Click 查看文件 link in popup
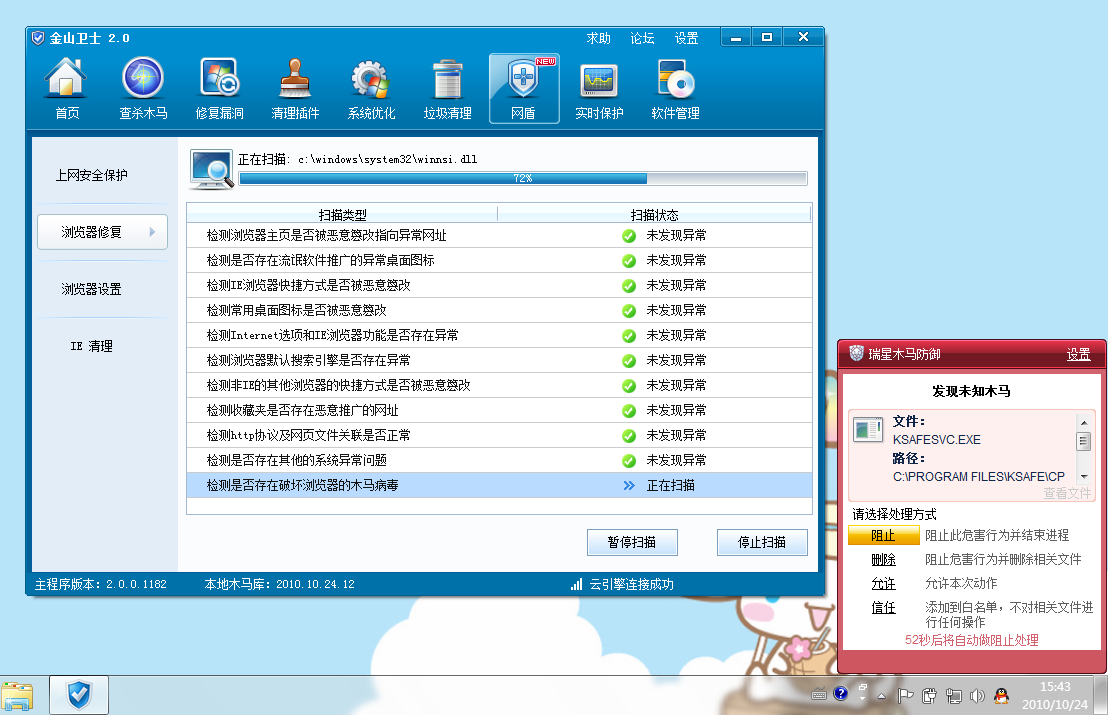The height and width of the screenshot is (715, 1108). [x=1067, y=493]
